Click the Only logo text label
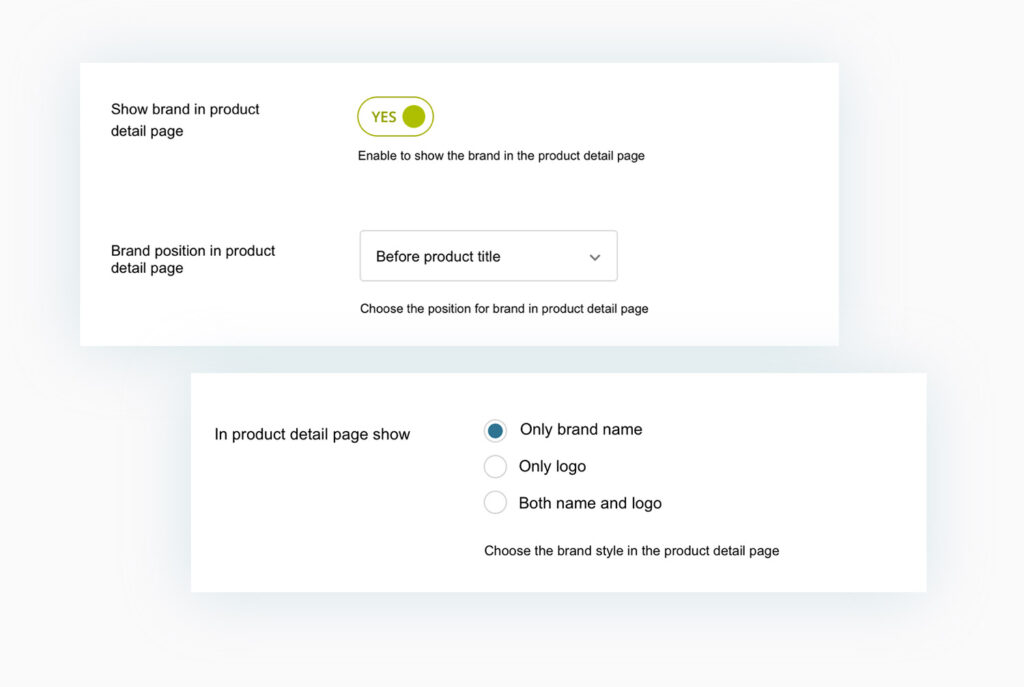The image size is (1024, 687). tap(553, 466)
